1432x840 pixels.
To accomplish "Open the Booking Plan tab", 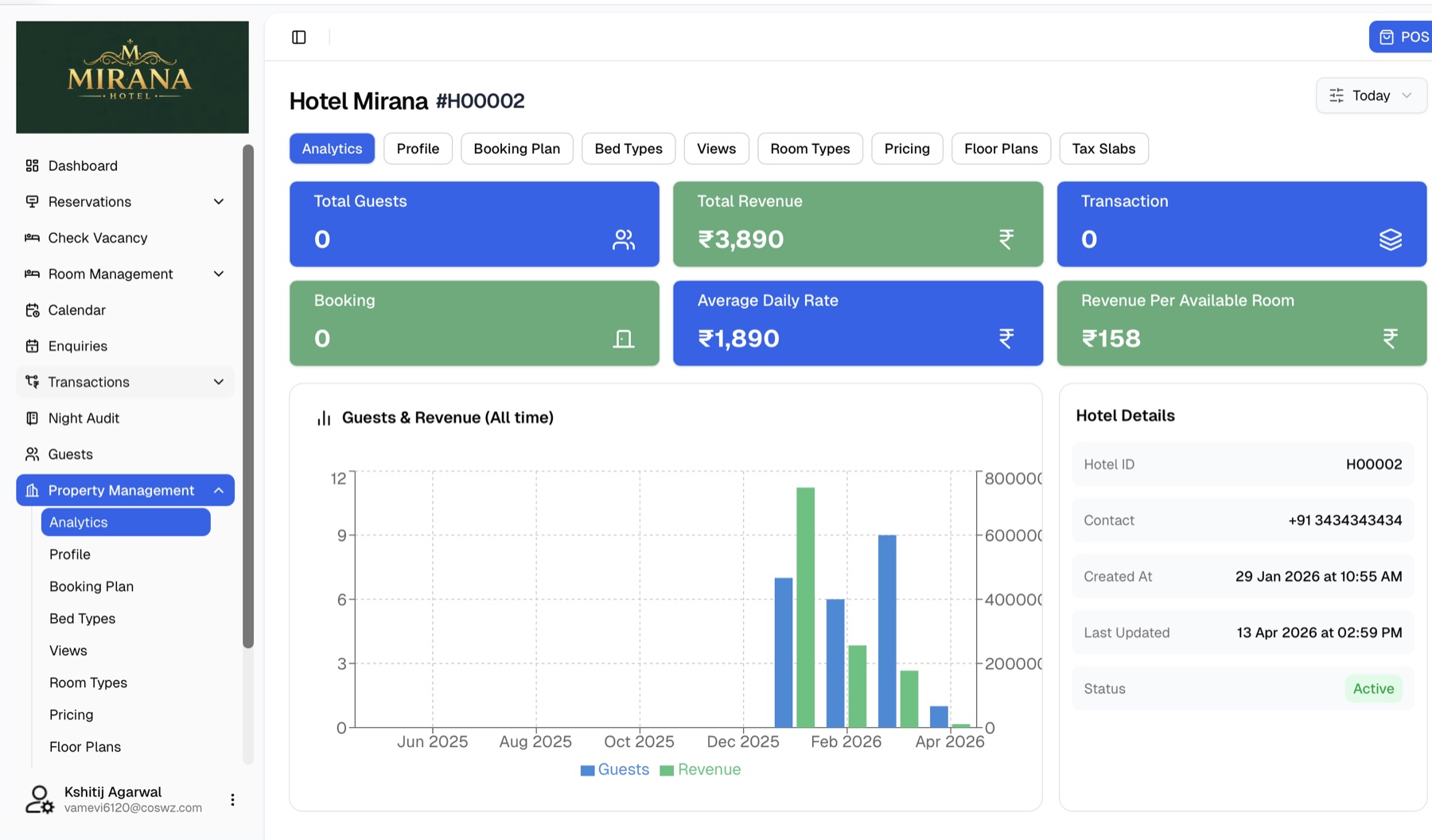I will click(517, 149).
